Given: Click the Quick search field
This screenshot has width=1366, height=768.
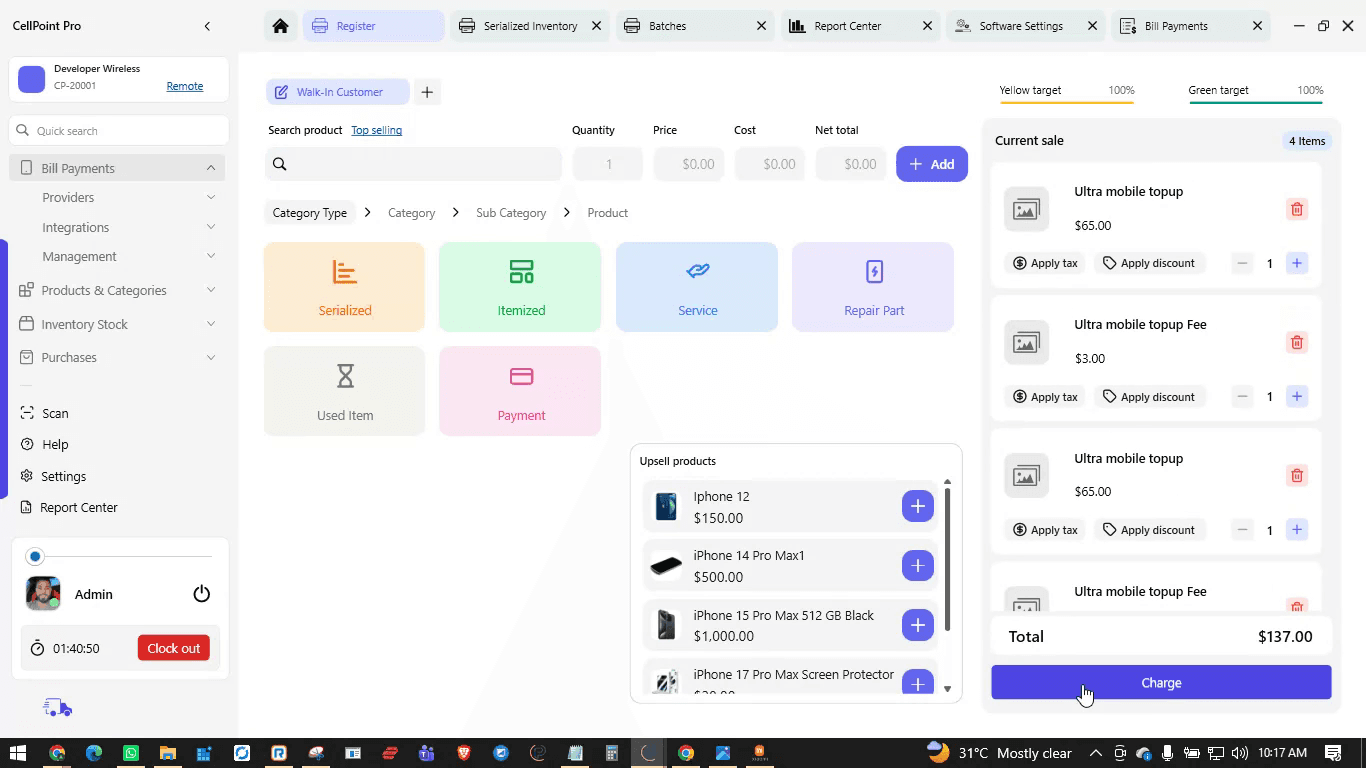Looking at the screenshot, I should pyautogui.click(x=119, y=131).
